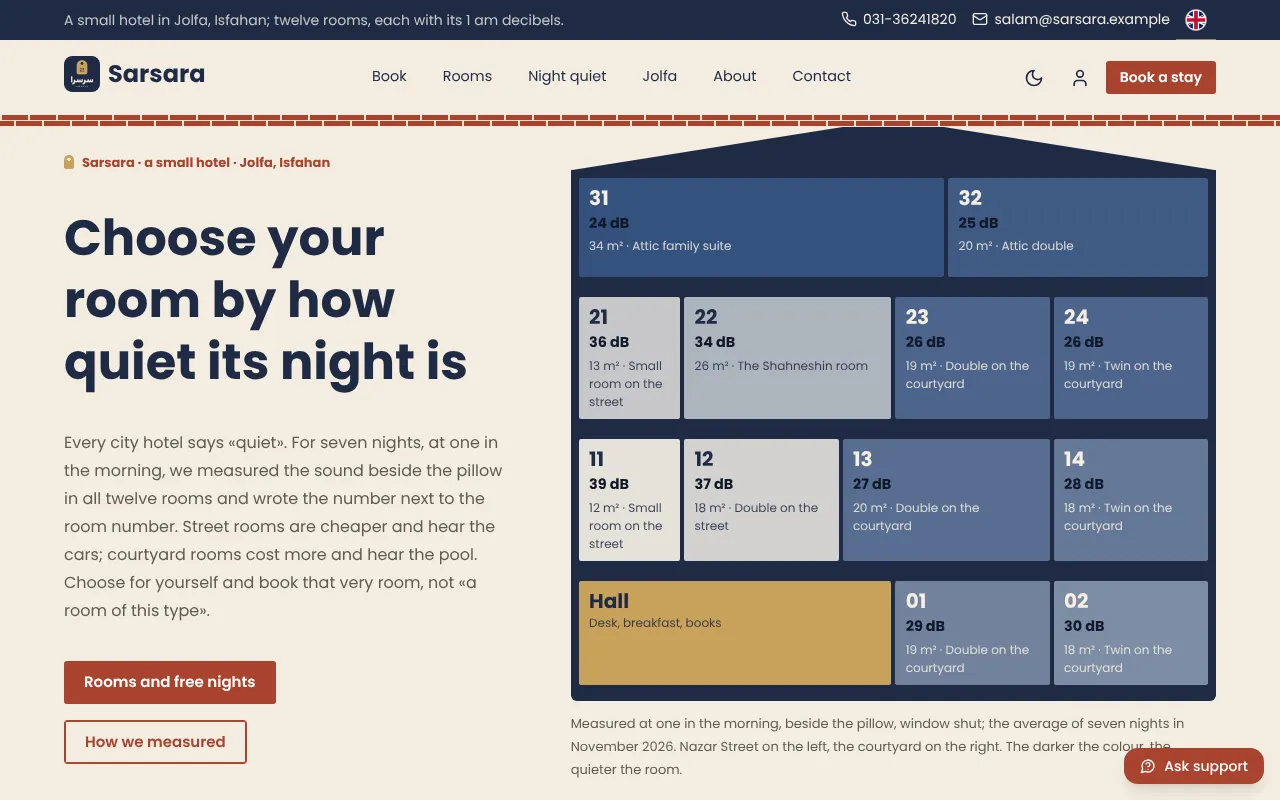Switch language using the UK flag icon
The height and width of the screenshot is (800, 1280).
click(1196, 20)
